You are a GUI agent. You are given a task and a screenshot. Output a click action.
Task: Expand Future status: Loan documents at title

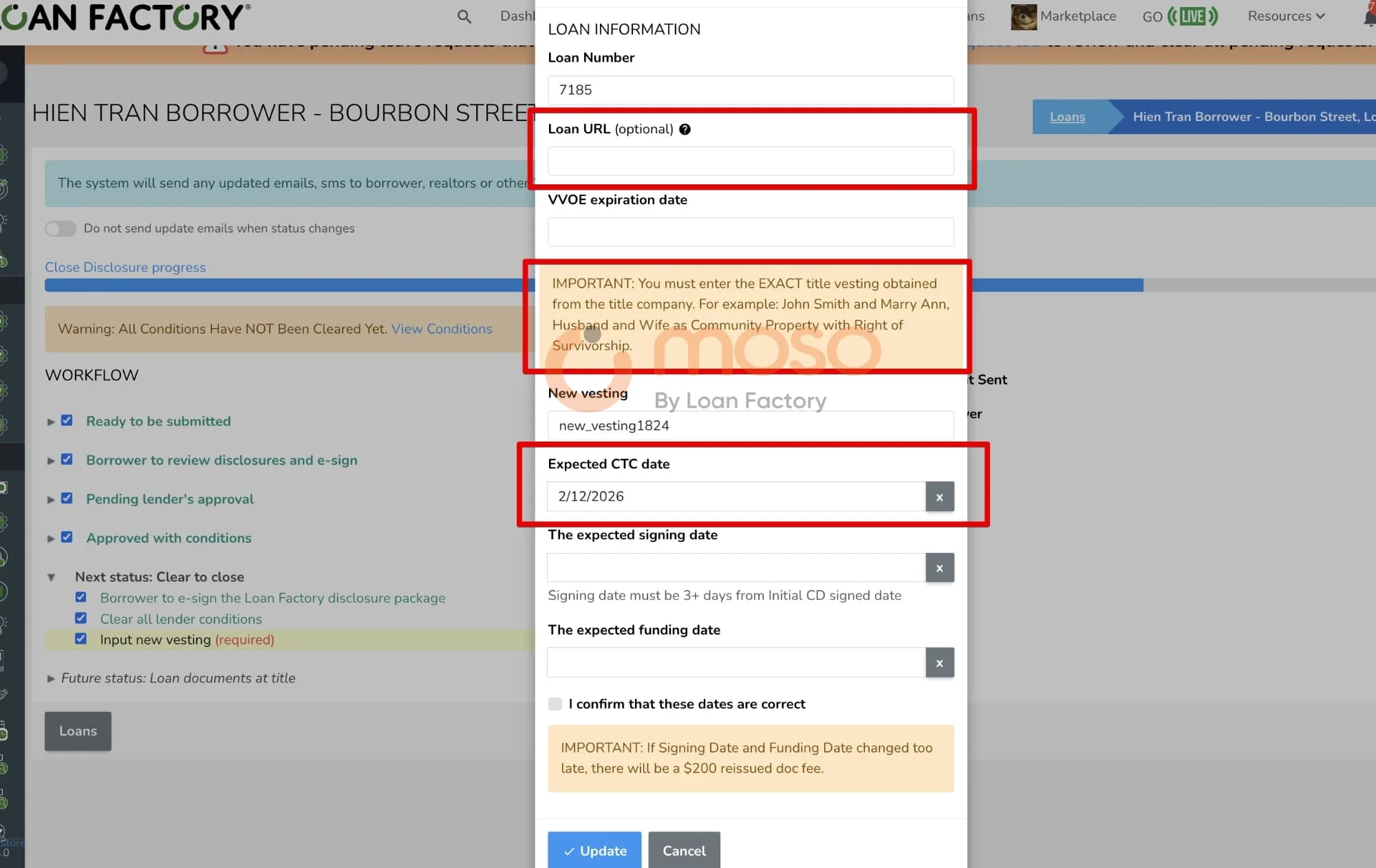click(x=51, y=679)
